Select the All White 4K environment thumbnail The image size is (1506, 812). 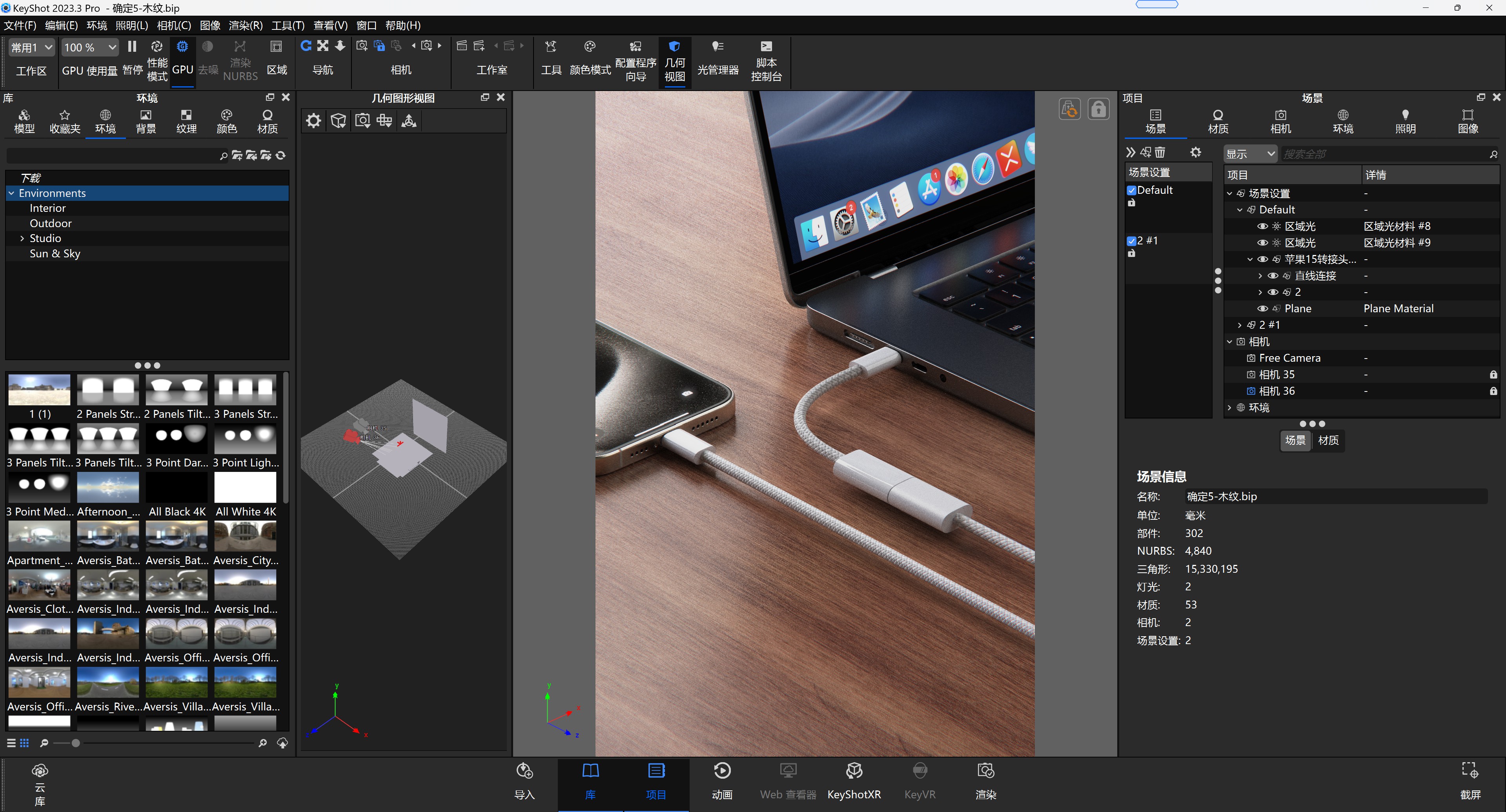coord(245,488)
